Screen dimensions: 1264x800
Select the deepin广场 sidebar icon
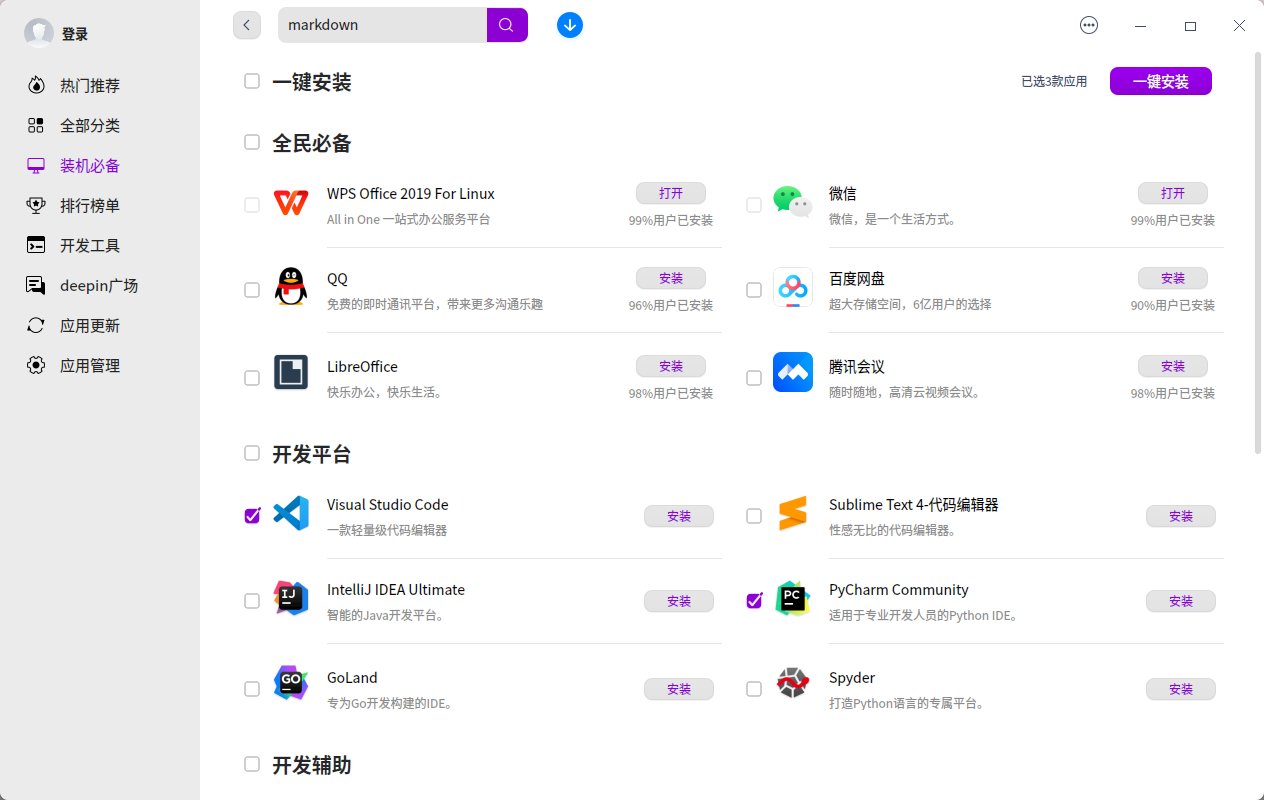coord(35,285)
